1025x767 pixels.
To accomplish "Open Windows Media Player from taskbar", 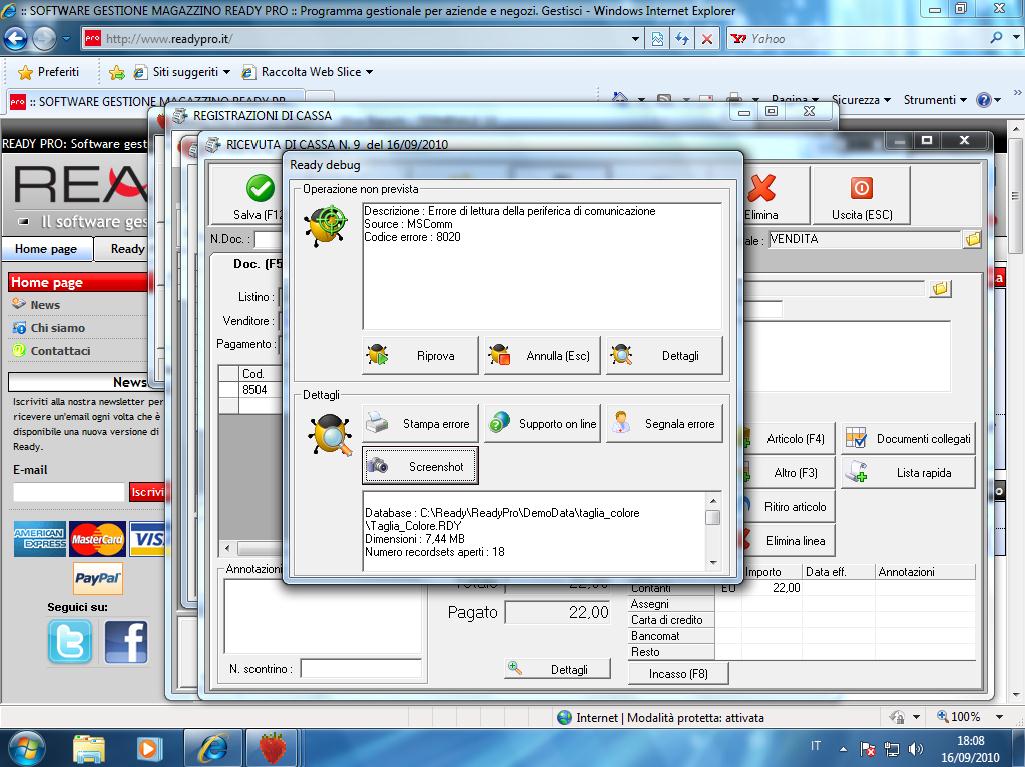I will 148,749.
